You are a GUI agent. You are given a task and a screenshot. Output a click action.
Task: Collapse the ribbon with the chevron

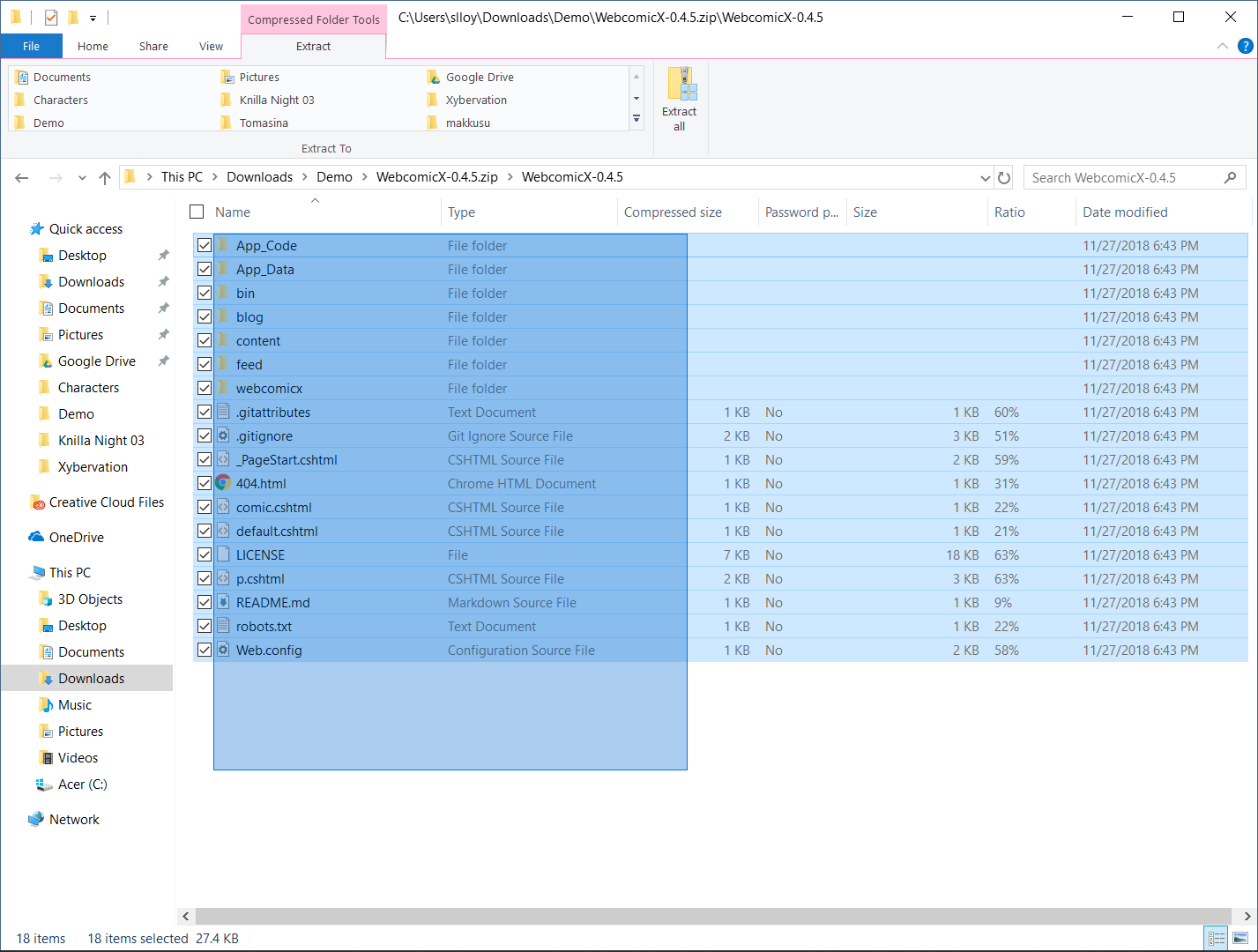[1223, 46]
